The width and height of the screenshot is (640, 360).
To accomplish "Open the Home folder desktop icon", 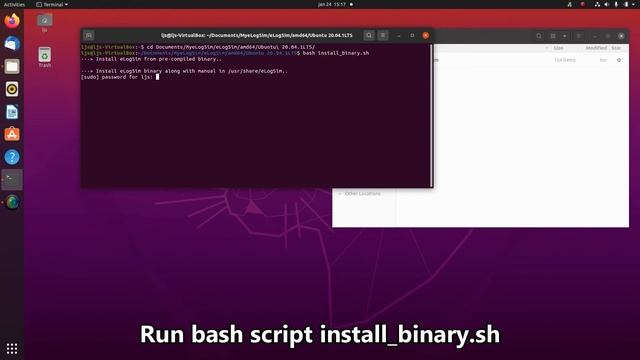I will point(44,23).
